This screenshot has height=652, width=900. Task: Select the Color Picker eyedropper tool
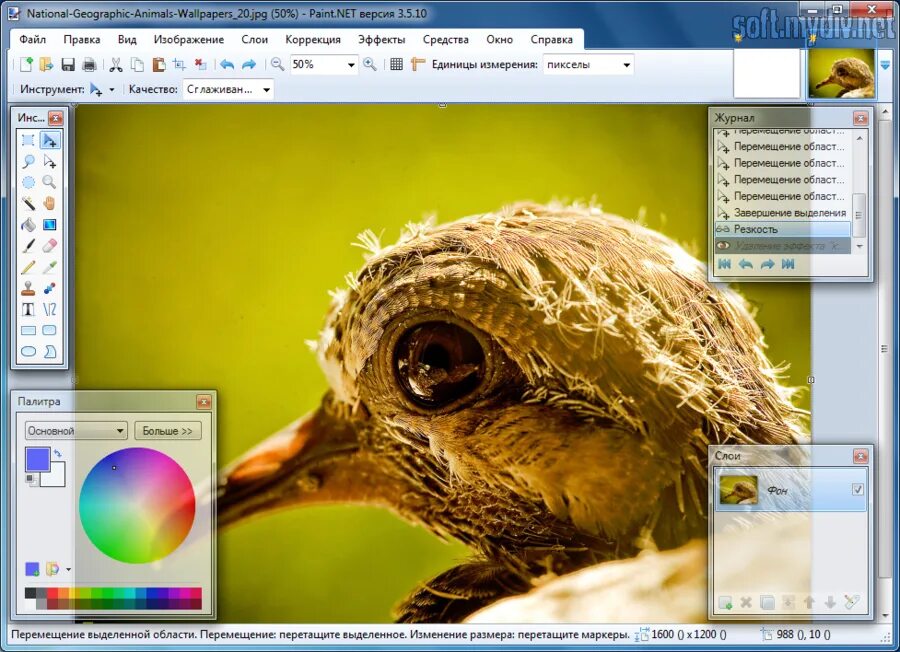pos(49,267)
